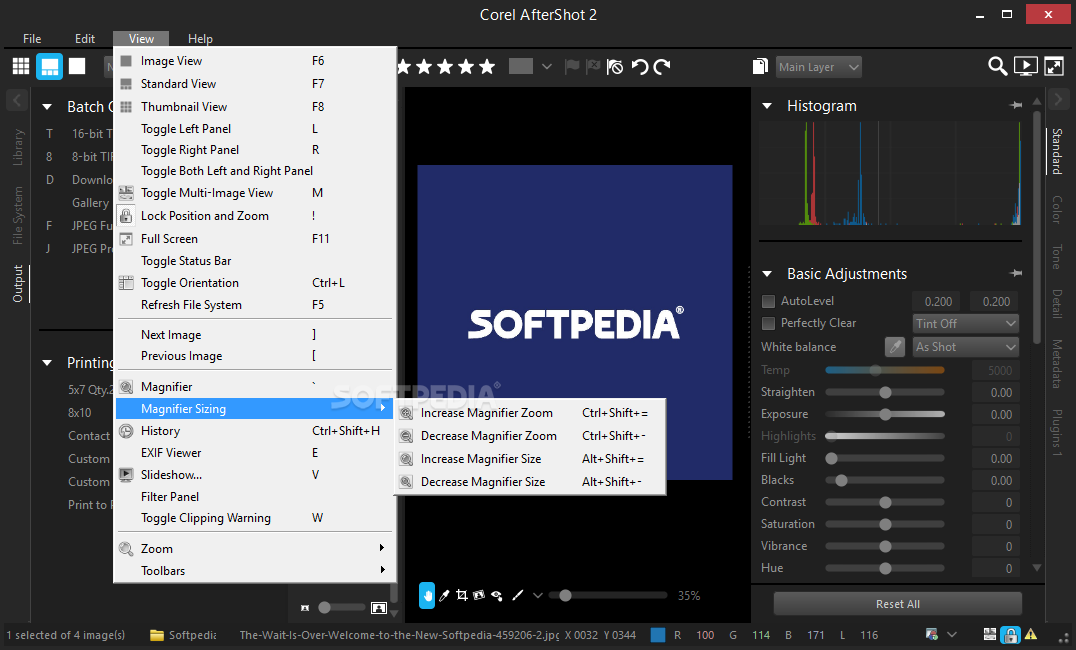Open the Main Layer dropdown

(818, 67)
